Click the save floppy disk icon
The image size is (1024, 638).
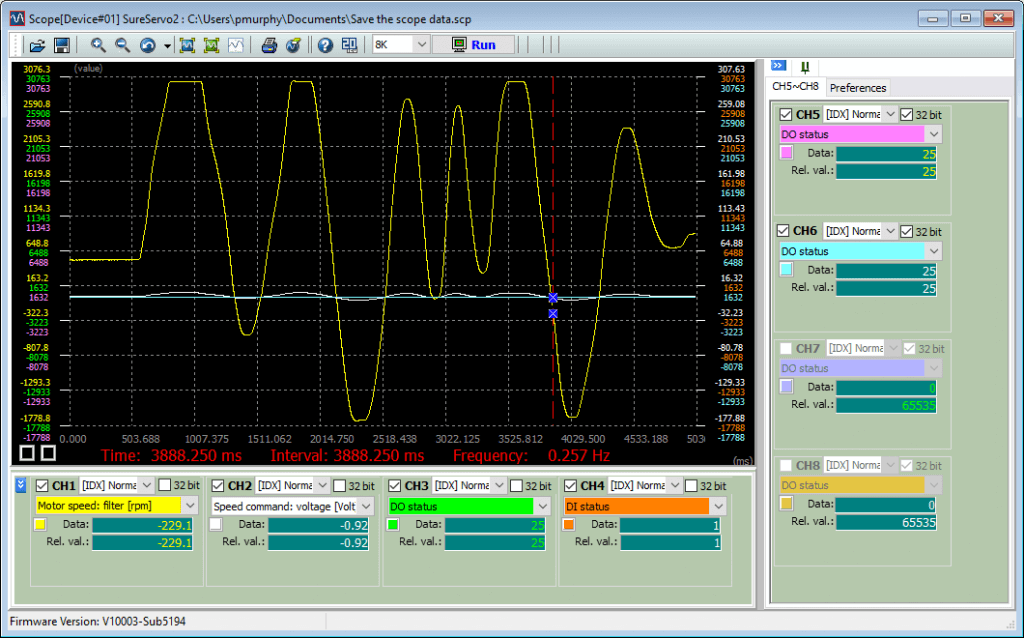click(61, 45)
